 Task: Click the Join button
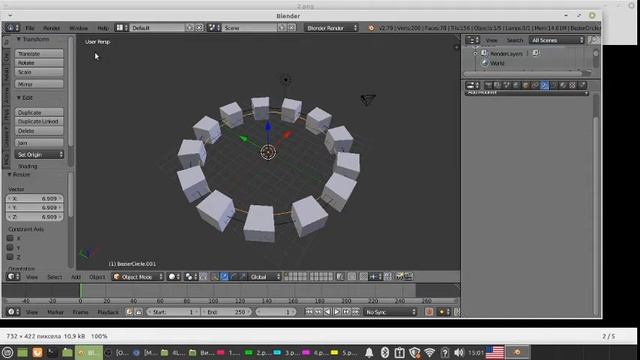click(x=39, y=143)
